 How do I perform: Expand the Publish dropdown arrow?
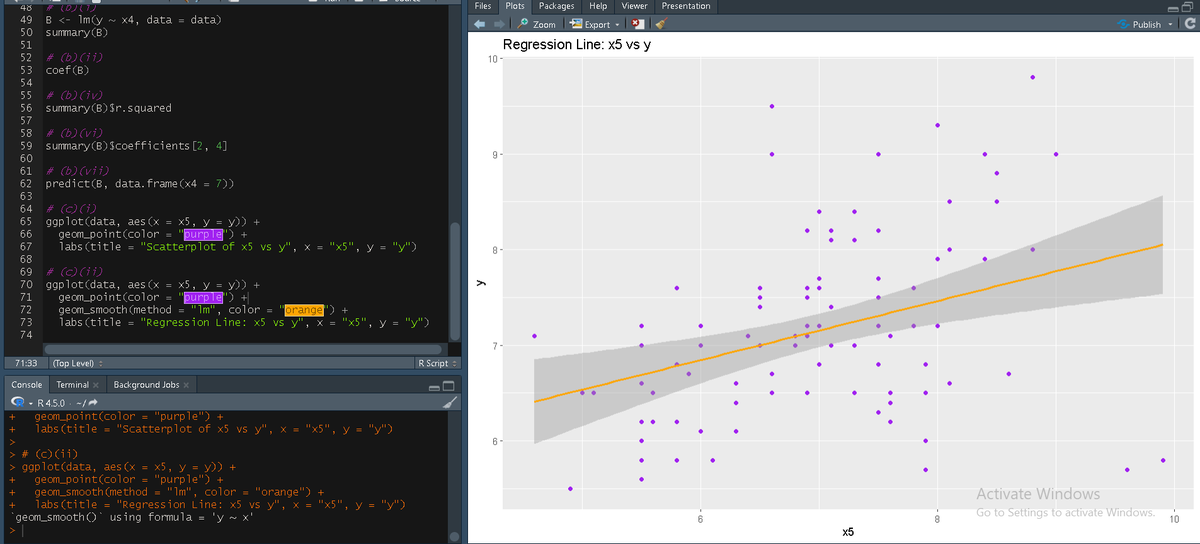1171,24
